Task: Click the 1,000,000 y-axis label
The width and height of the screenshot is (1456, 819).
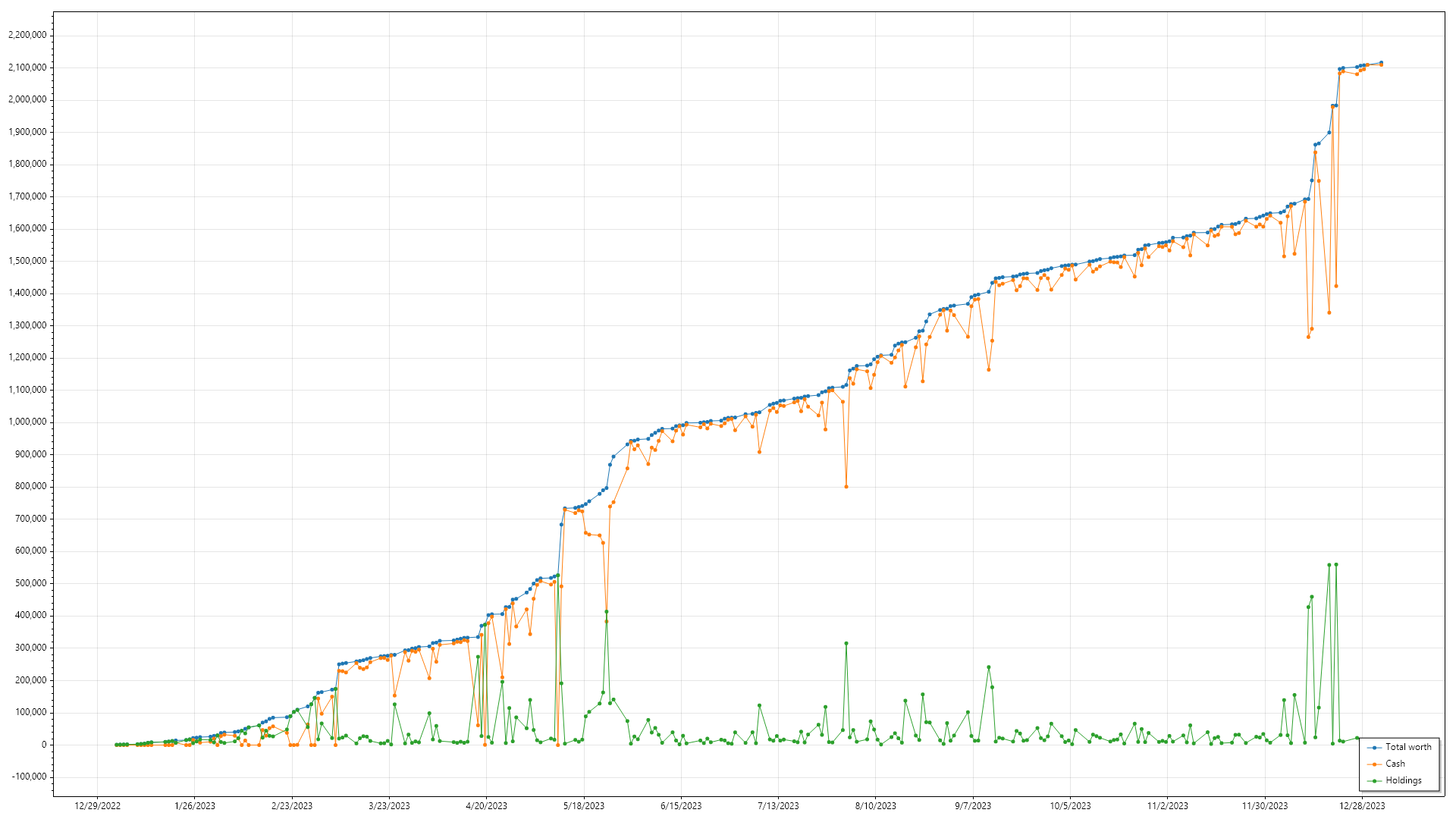Action: point(27,422)
